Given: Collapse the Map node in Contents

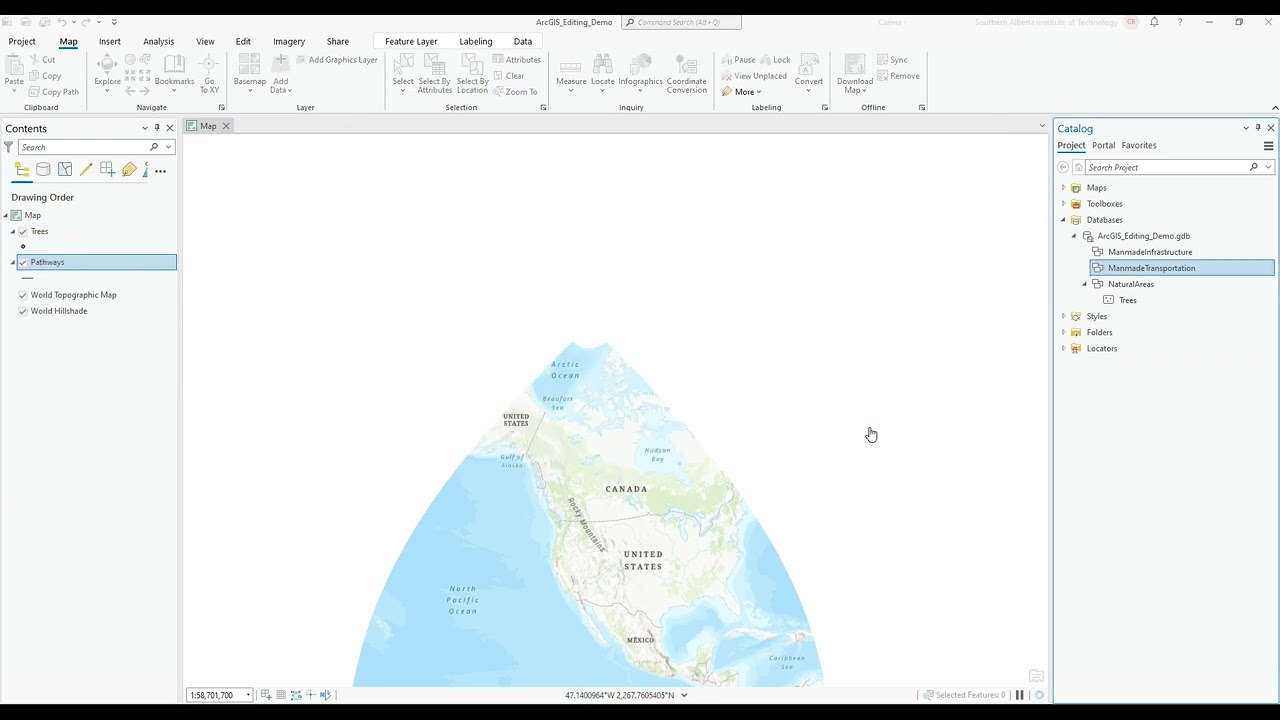Looking at the screenshot, I should tap(6, 215).
